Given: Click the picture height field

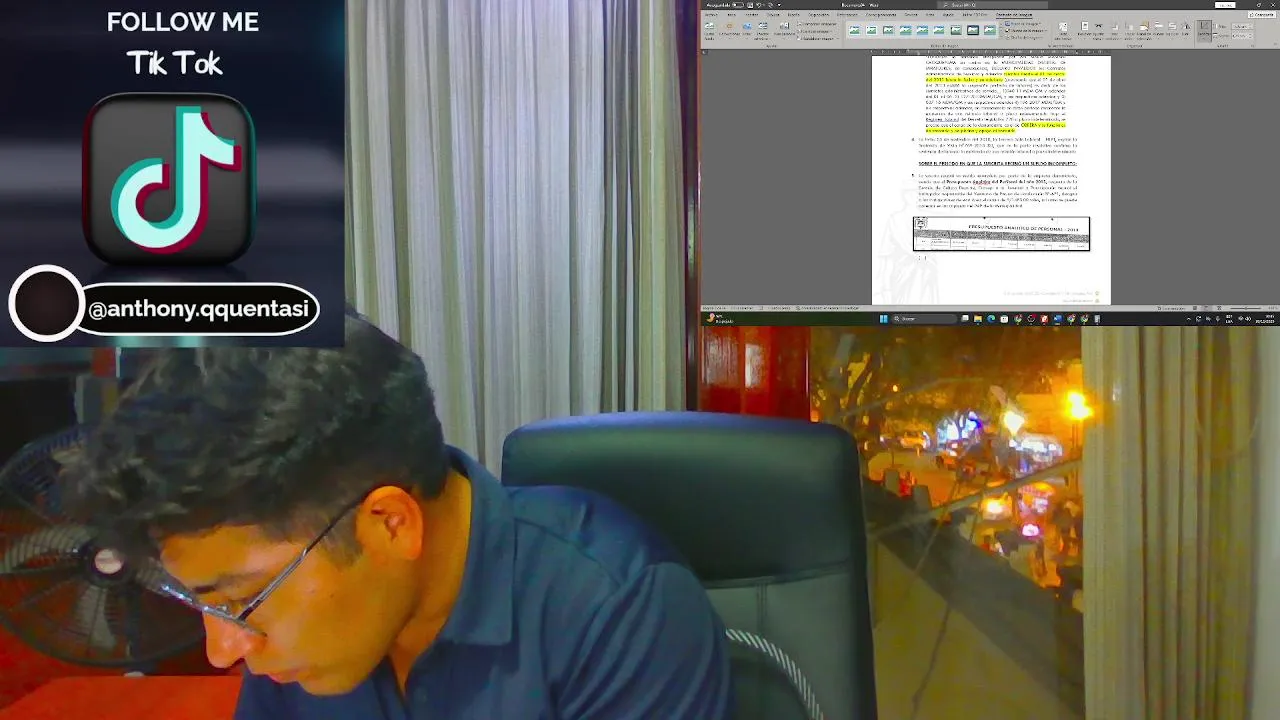Looking at the screenshot, I should [1243, 26].
